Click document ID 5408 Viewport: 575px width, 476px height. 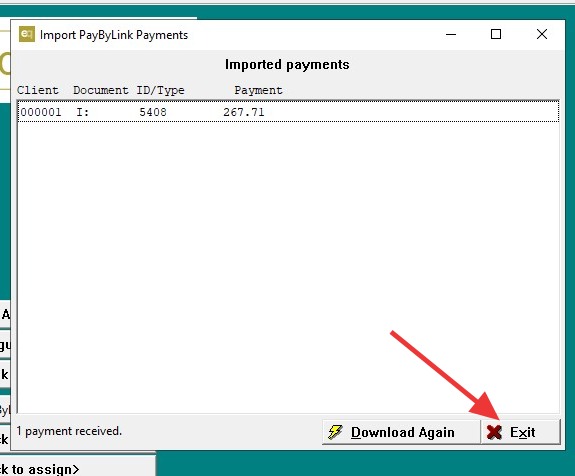153,112
